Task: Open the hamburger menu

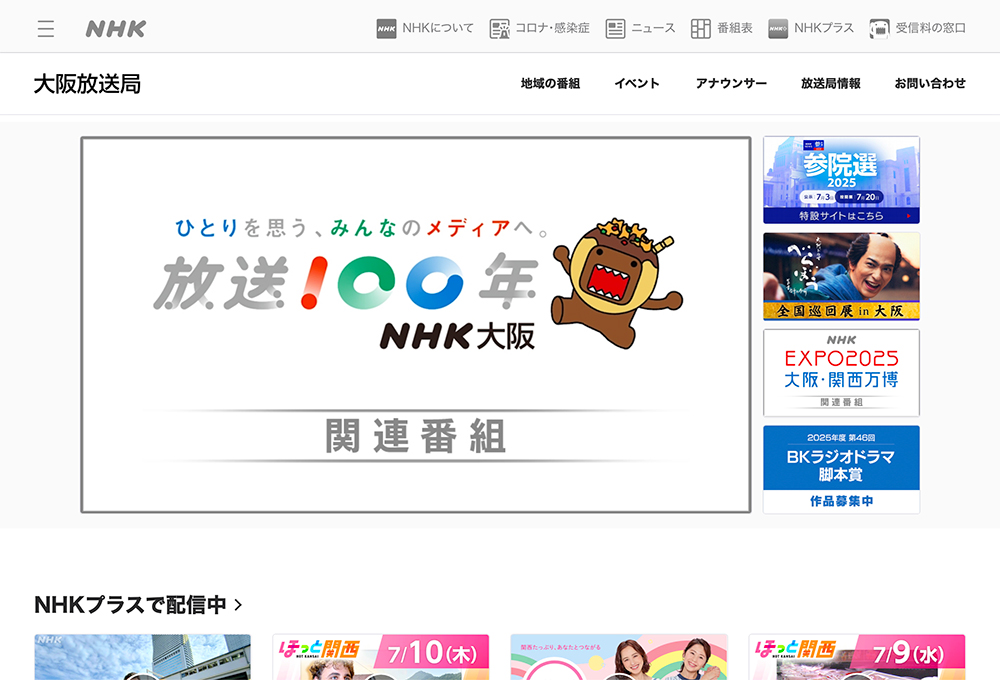Action: point(46,29)
